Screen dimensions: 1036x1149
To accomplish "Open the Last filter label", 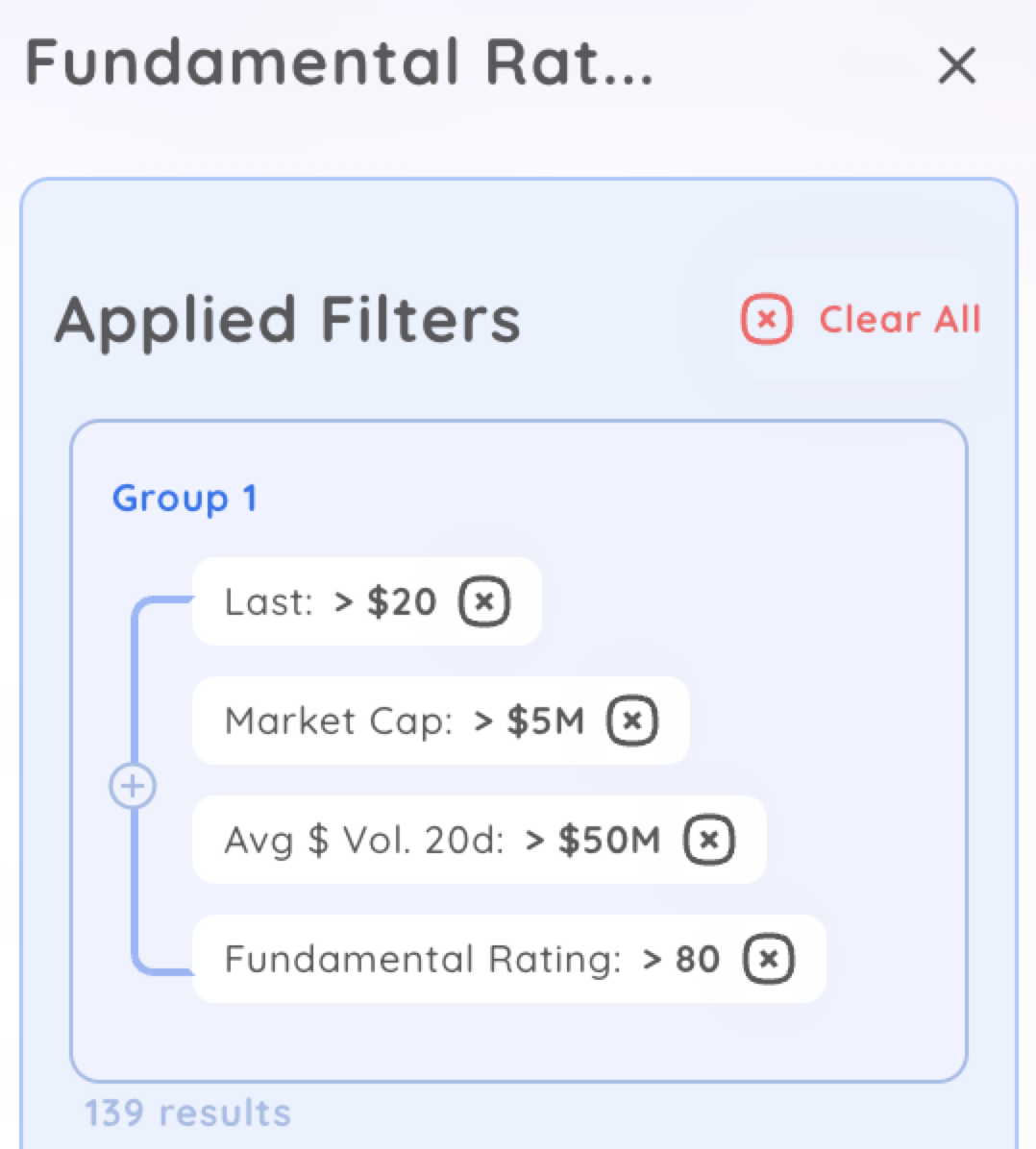I will (269, 602).
